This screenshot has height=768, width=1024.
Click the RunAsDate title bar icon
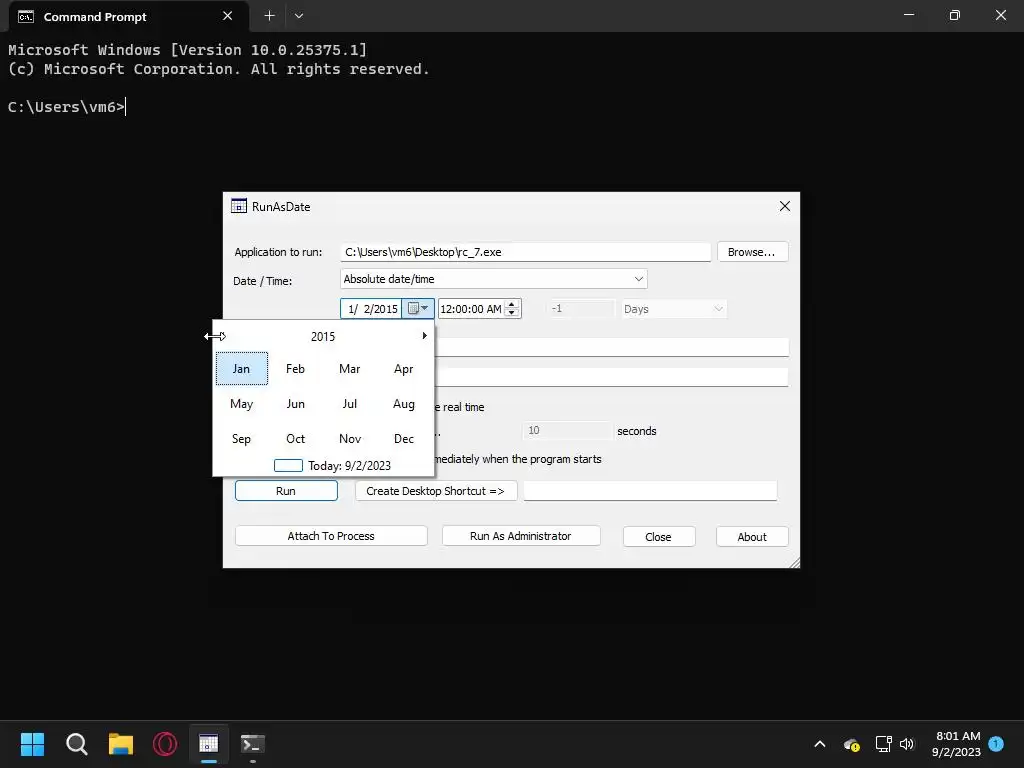point(239,206)
